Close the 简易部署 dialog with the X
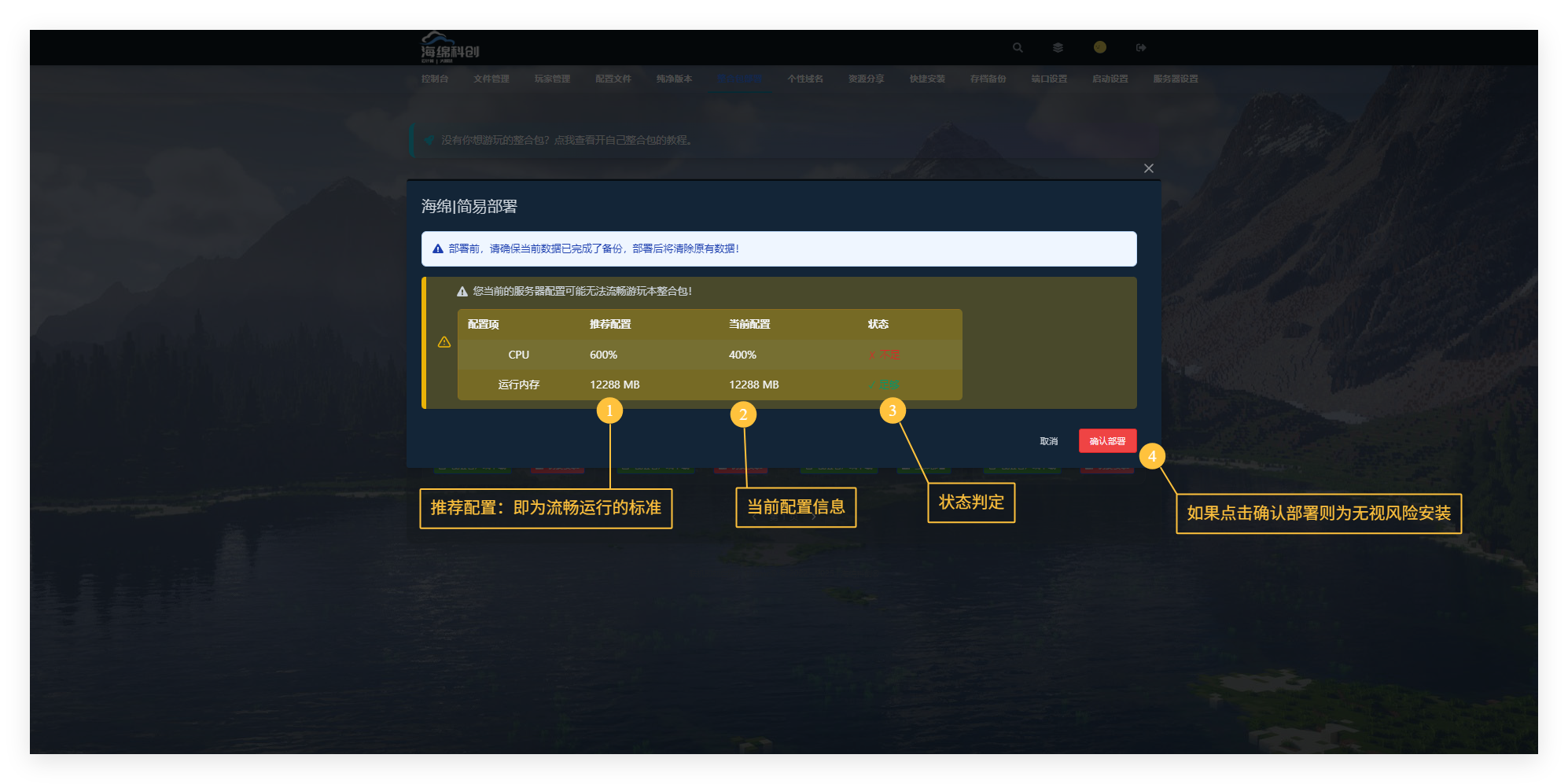1568x784 pixels. click(1148, 168)
